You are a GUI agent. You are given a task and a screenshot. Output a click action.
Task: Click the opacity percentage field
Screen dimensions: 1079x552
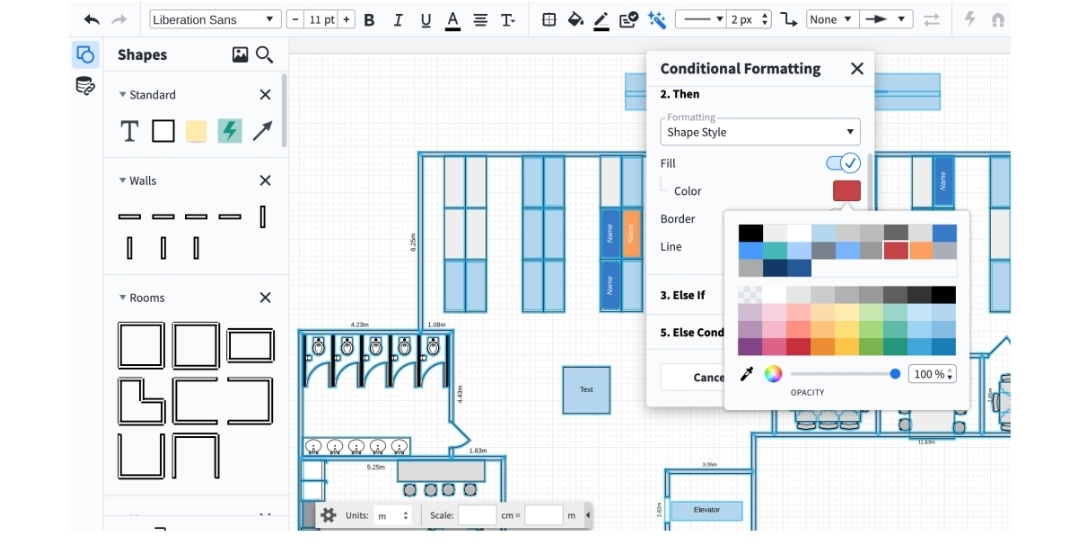click(x=931, y=374)
